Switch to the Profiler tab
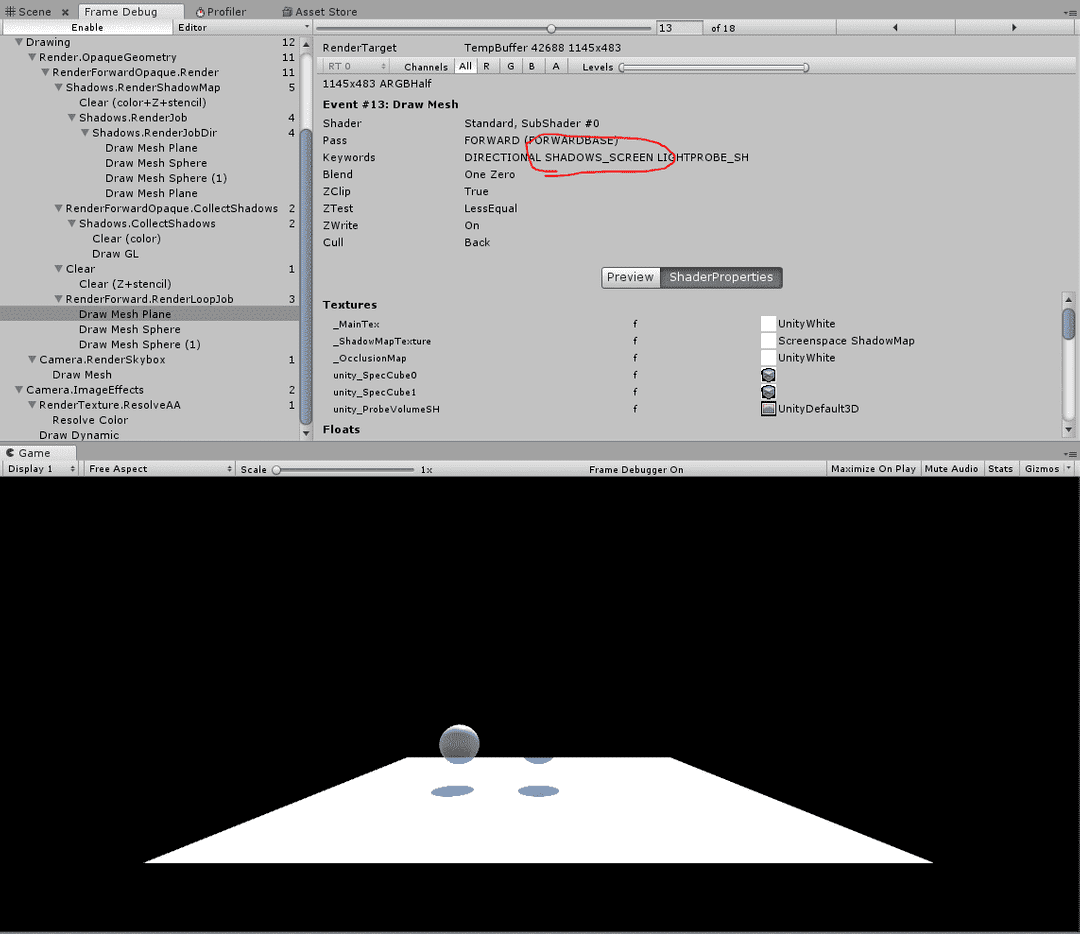1080x934 pixels. pos(222,11)
